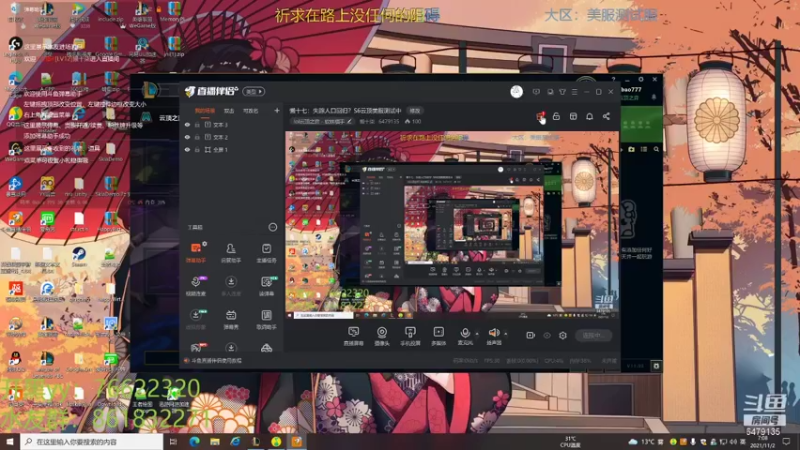This screenshot has width=800, height=450.
Task: Share the stream via share icon
Action: [x=606, y=116]
